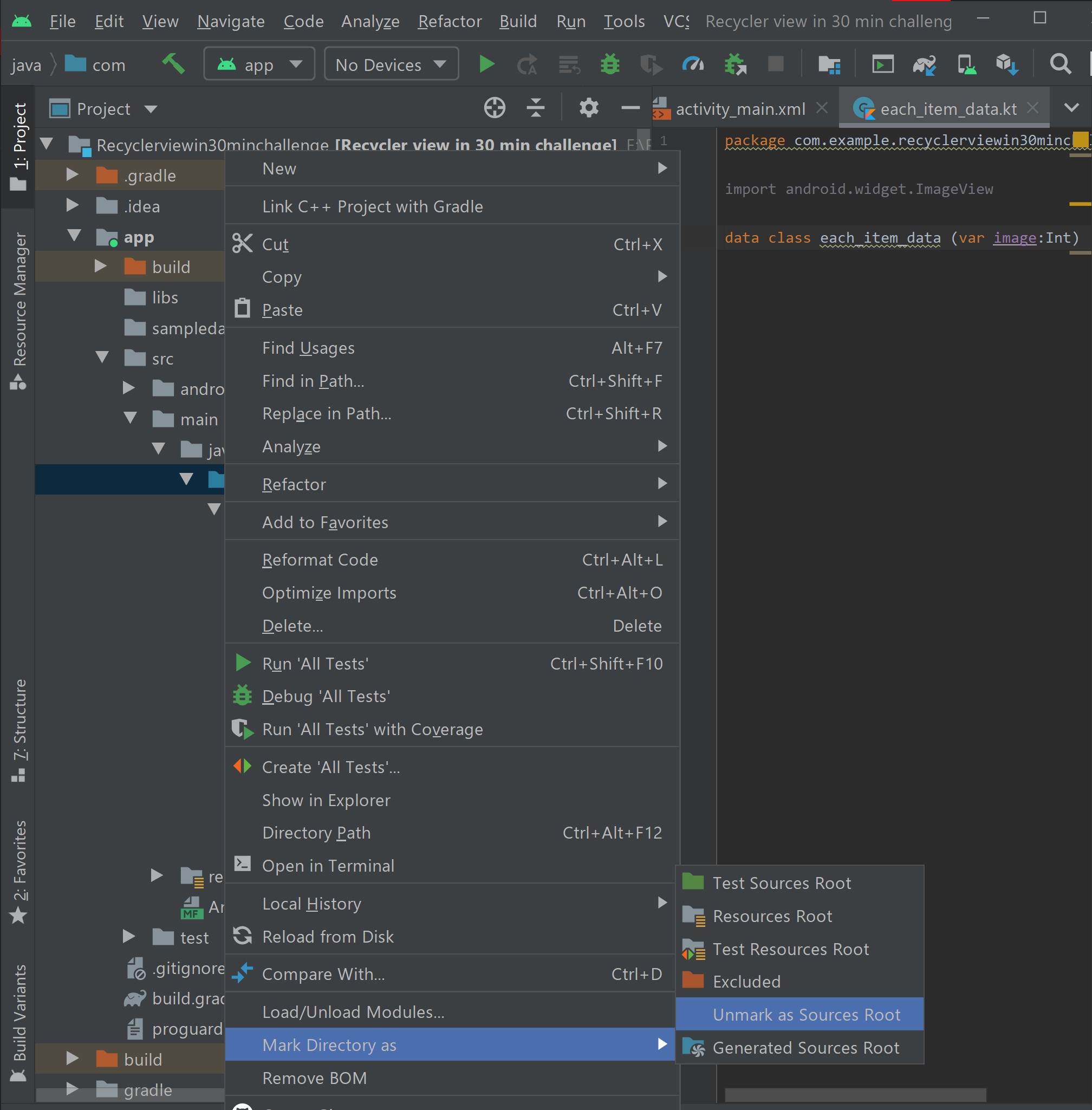Open the No Devices dropdown

(x=391, y=64)
